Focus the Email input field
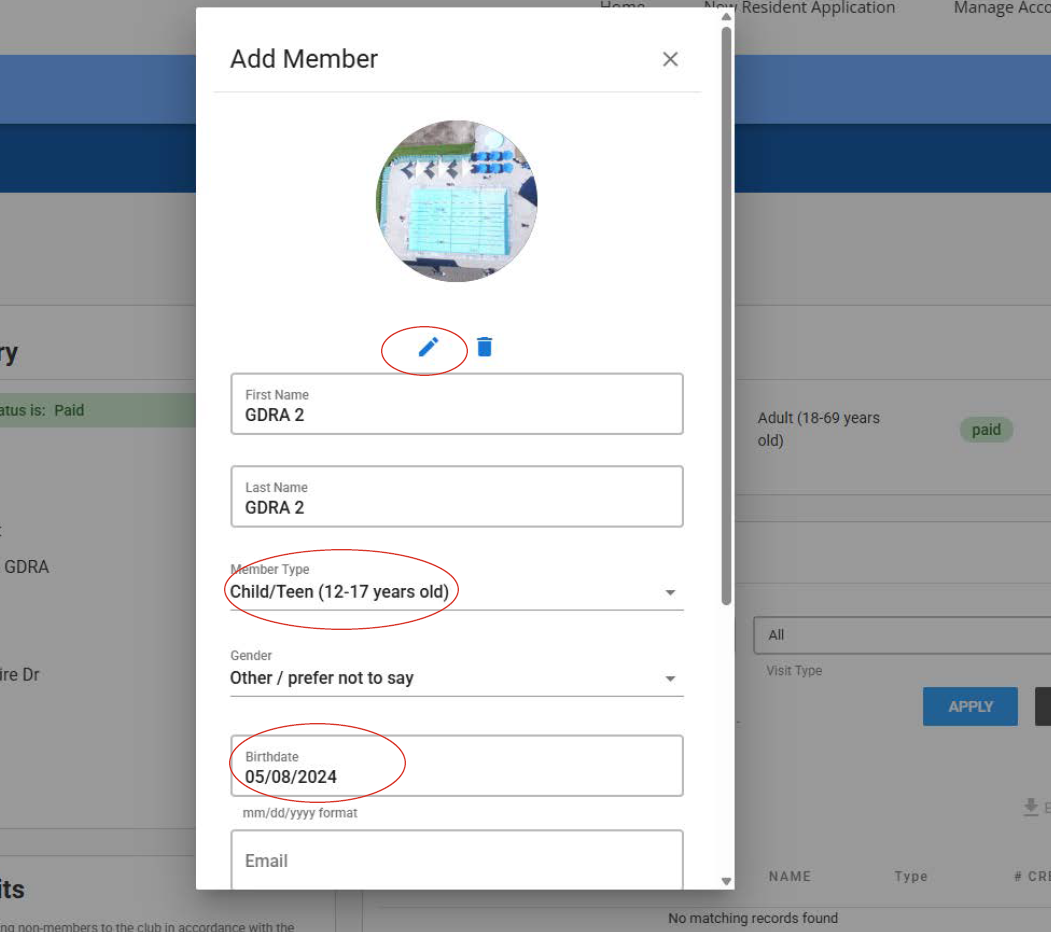 tap(457, 861)
